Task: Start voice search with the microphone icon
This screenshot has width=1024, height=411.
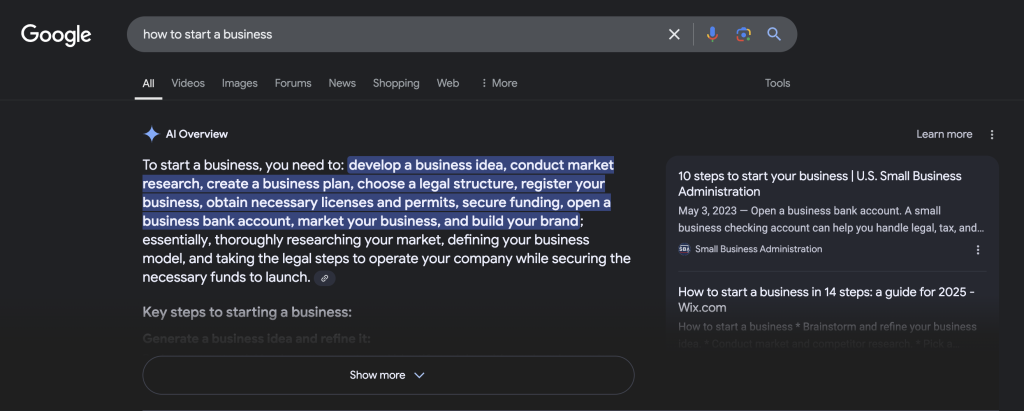Action: pos(712,34)
